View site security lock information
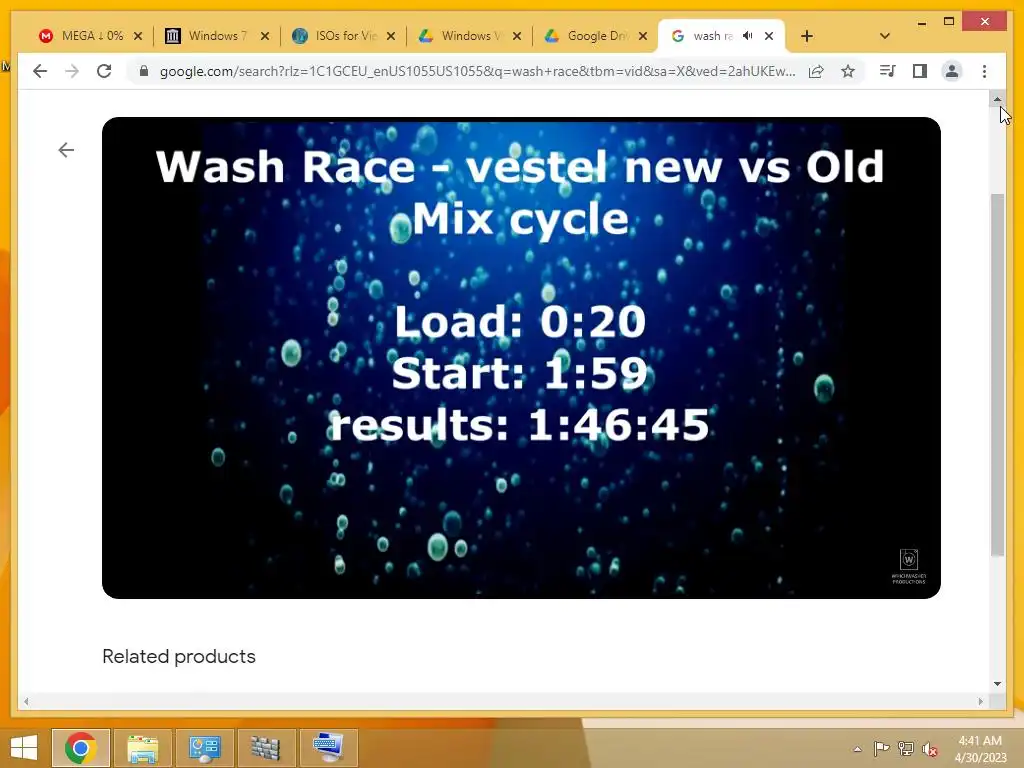The height and width of the screenshot is (768, 1024). (x=144, y=71)
